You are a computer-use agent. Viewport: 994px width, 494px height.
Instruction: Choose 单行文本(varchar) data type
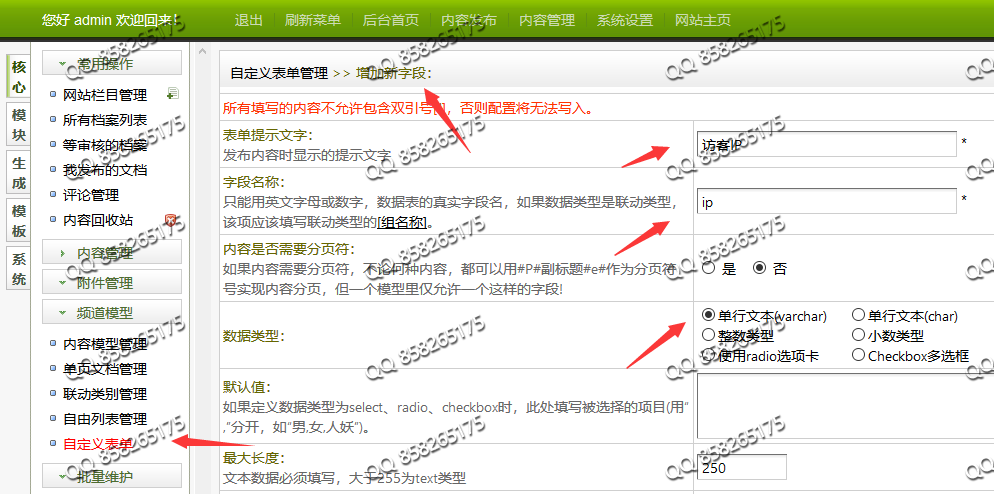(709, 315)
